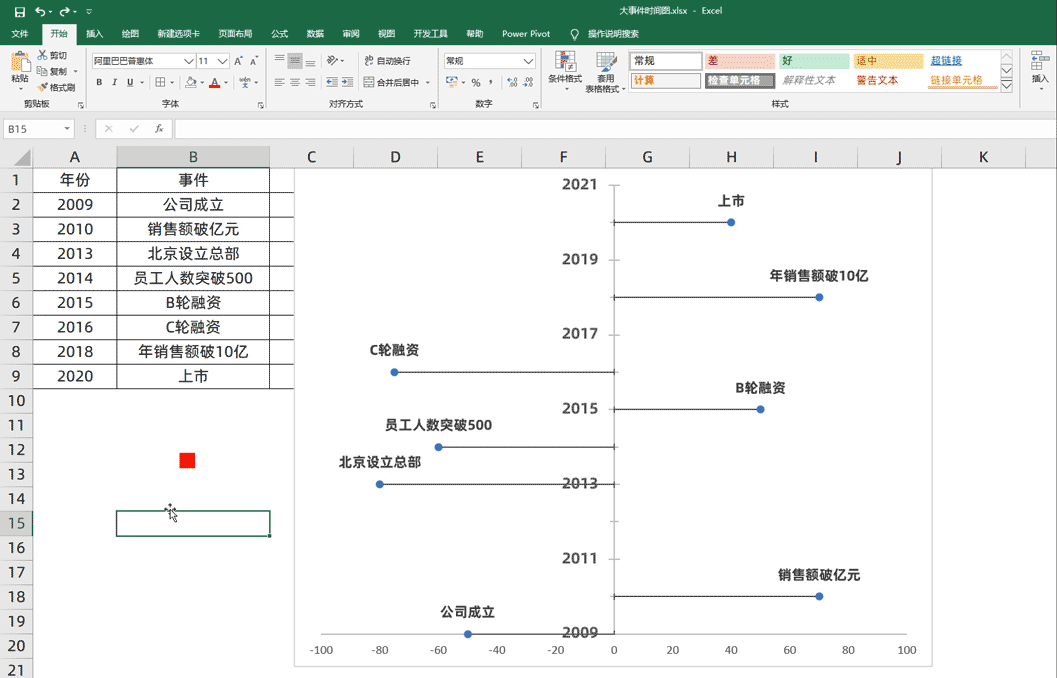
Task: Open Format as Table (套用表格格式) menu
Action: click(x=605, y=72)
